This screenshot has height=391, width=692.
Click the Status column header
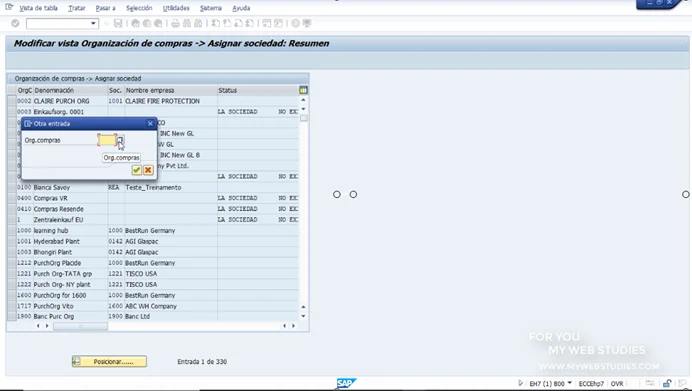tap(258, 90)
